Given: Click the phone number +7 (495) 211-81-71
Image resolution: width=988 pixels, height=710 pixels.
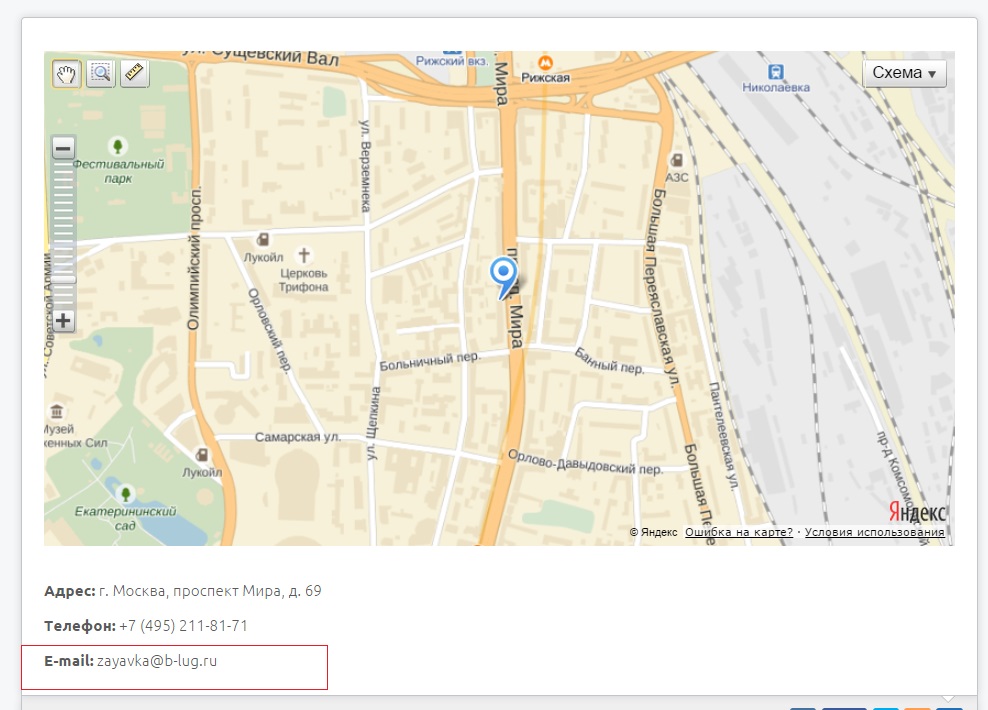Looking at the screenshot, I should (183, 626).
